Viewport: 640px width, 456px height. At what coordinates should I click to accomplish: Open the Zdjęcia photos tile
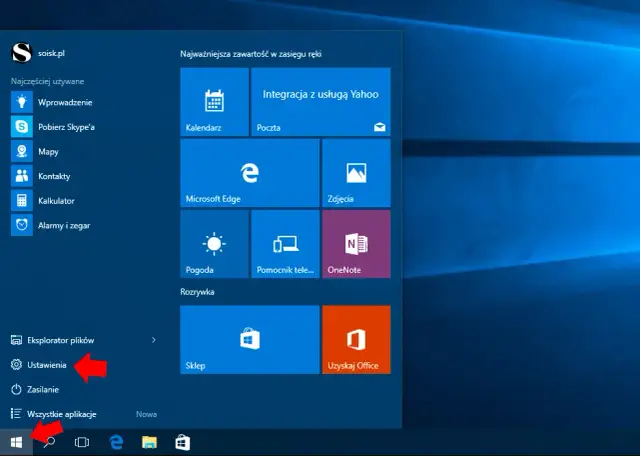pyautogui.click(x=356, y=173)
